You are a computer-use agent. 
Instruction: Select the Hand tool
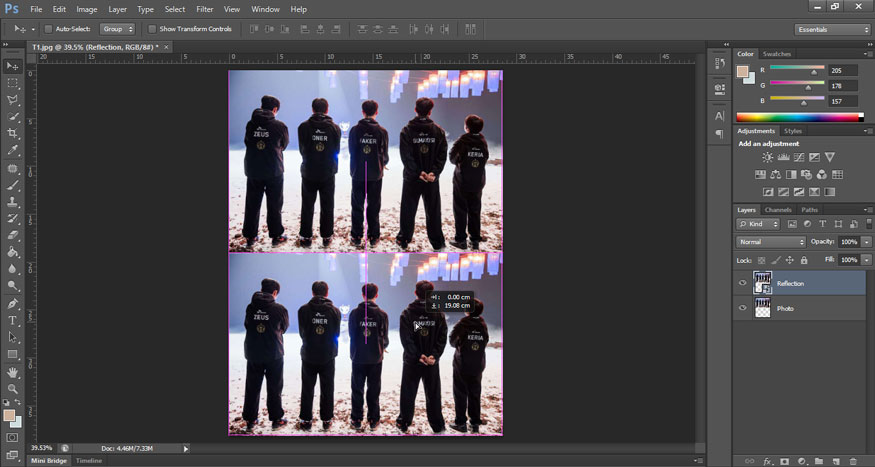pyautogui.click(x=13, y=372)
